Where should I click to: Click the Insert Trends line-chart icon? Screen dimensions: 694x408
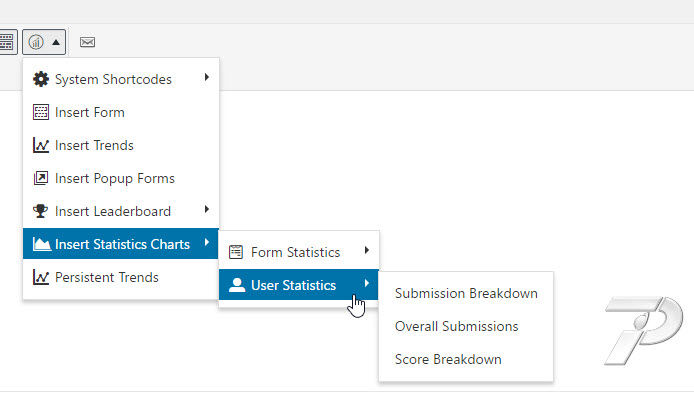[41, 145]
